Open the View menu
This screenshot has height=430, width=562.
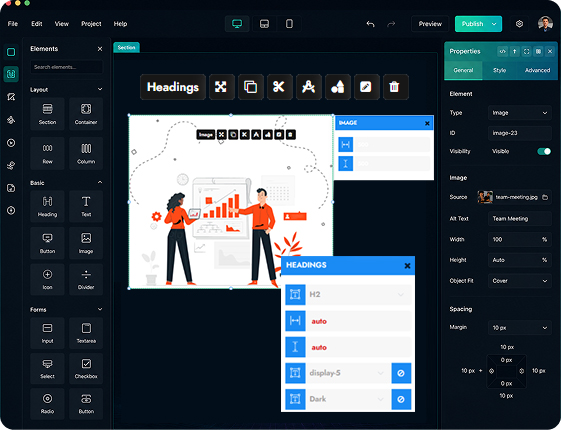click(62, 24)
